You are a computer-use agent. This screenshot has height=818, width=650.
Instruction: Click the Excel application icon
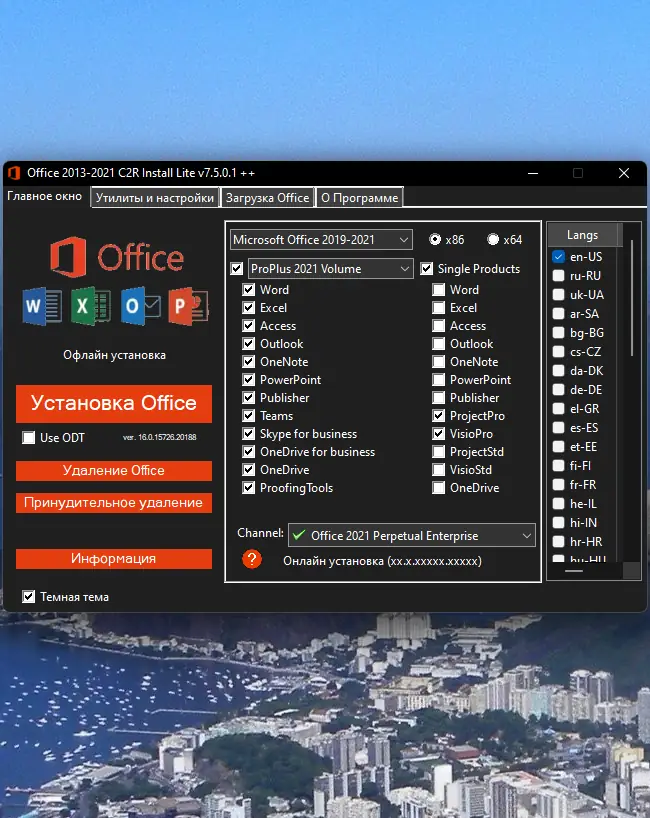[91, 306]
